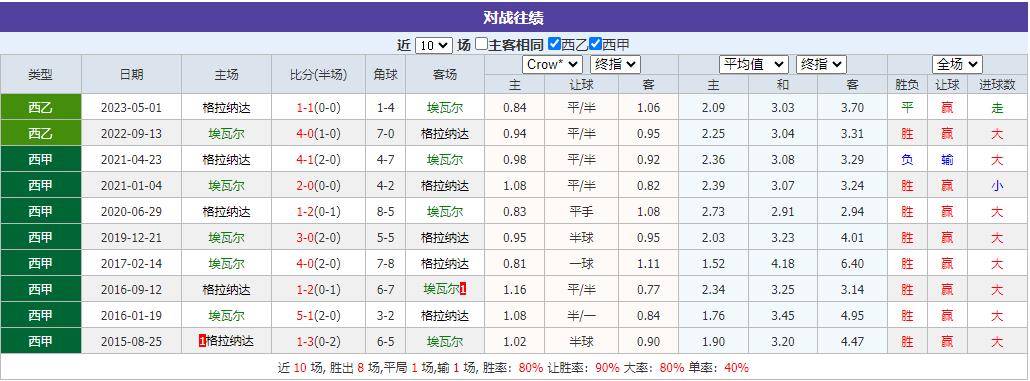This screenshot has width=1030, height=381.
Task: Open the 终指 dropdown beside 平均值
Action: pos(821,64)
